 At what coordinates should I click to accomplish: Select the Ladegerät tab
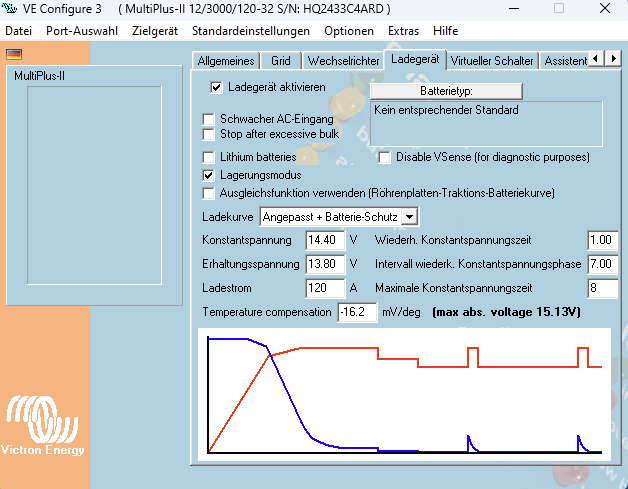click(415, 60)
